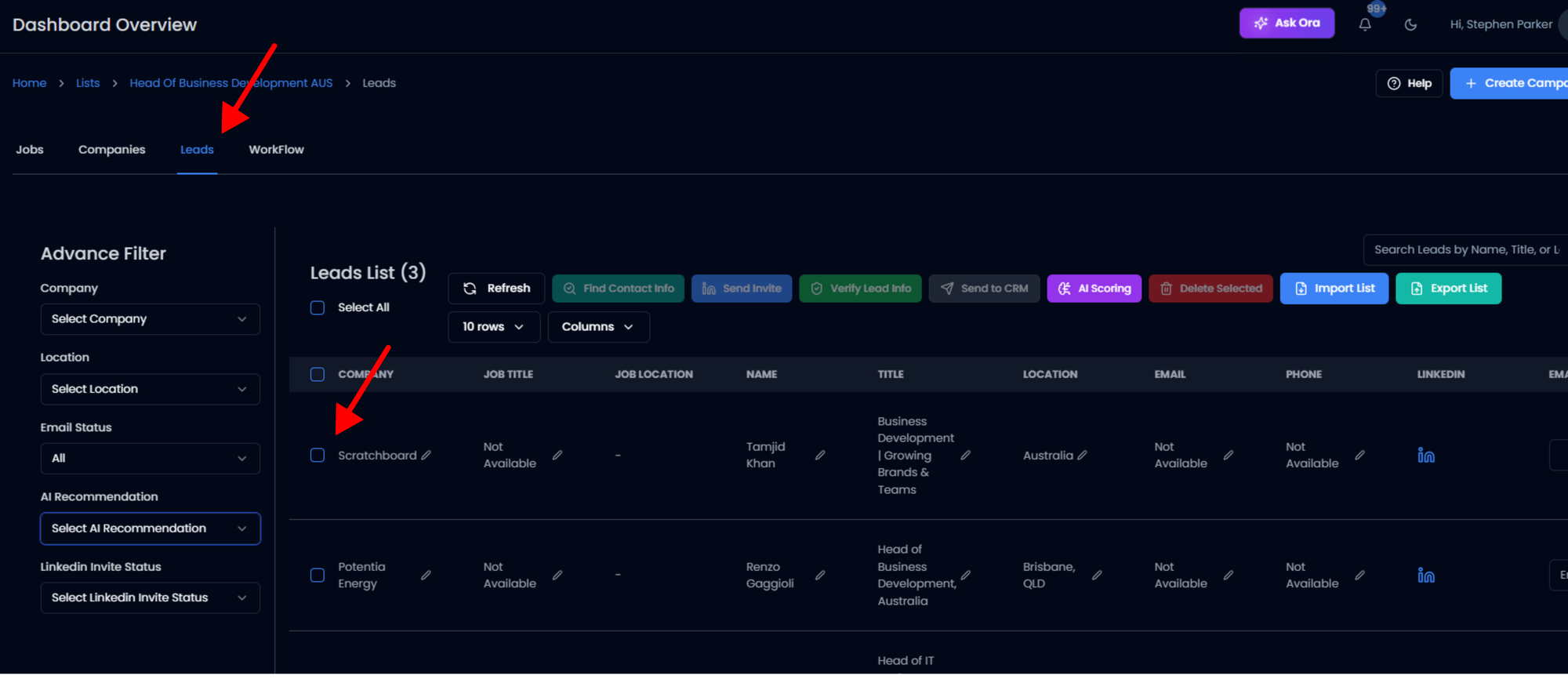Image resolution: width=1568 pixels, height=683 pixels.
Task: Open Select AI Recommendation dropdown
Action: pos(150,529)
